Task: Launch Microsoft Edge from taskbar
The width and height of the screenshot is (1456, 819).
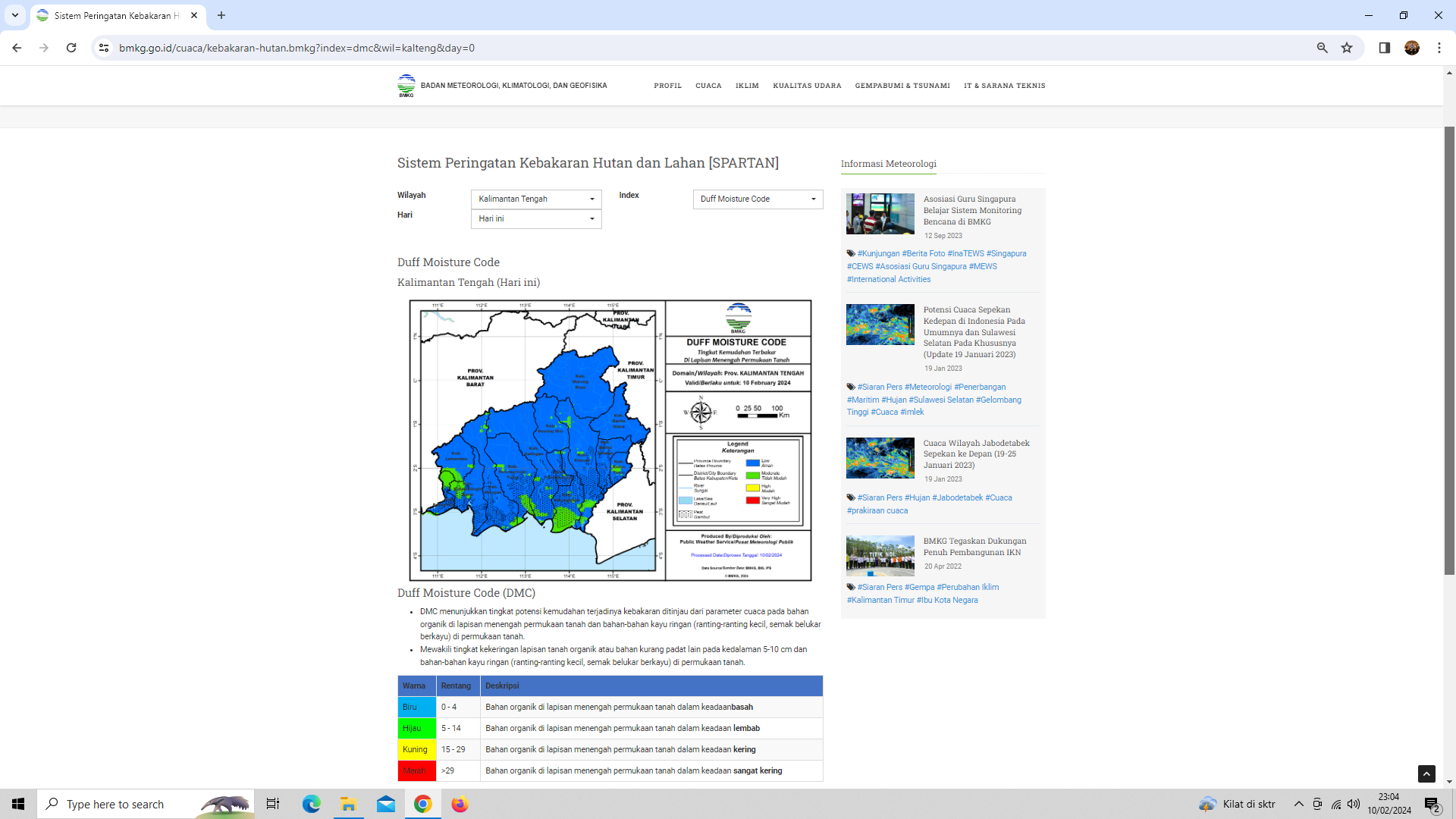Action: 311,804
